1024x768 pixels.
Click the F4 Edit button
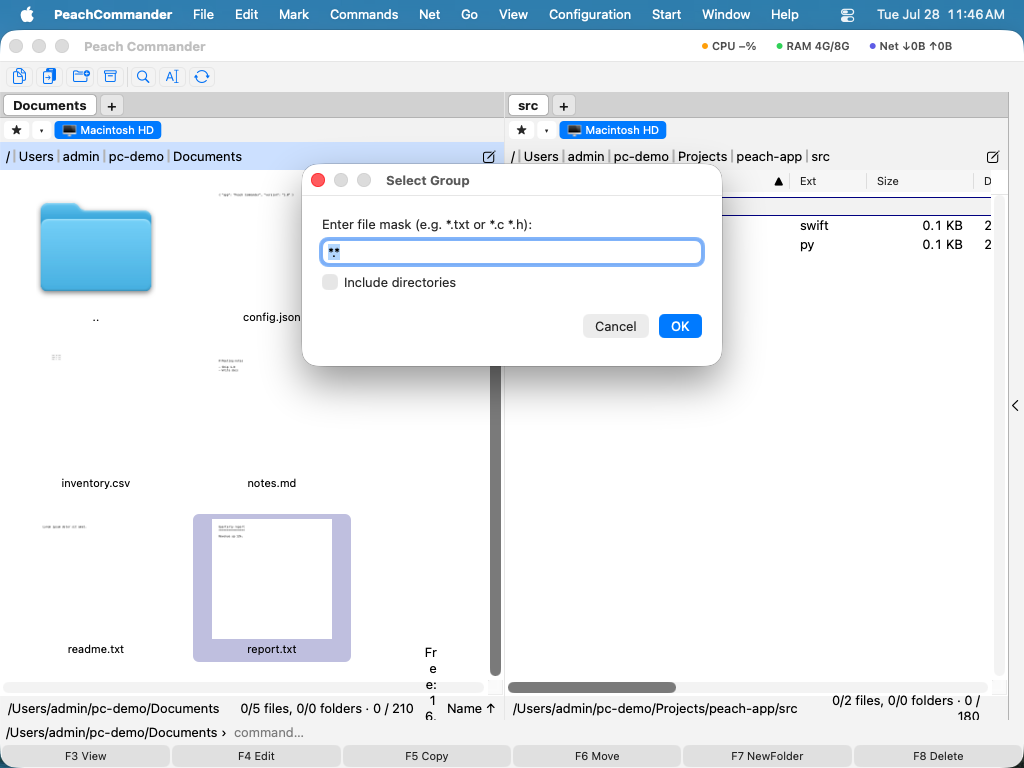[x=256, y=756]
